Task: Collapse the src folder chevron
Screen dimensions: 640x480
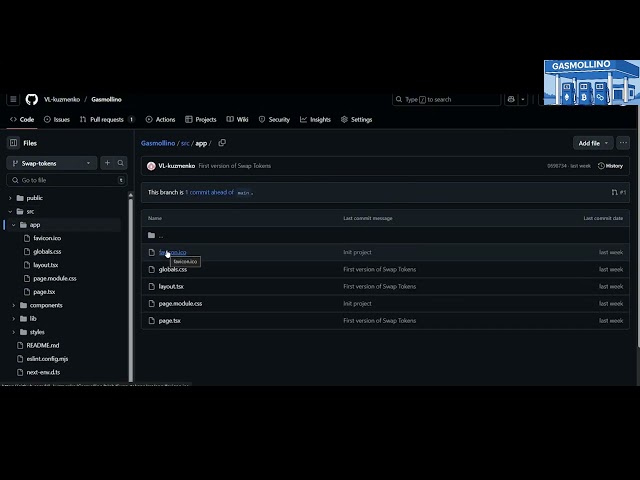Action: (x=10, y=211)
